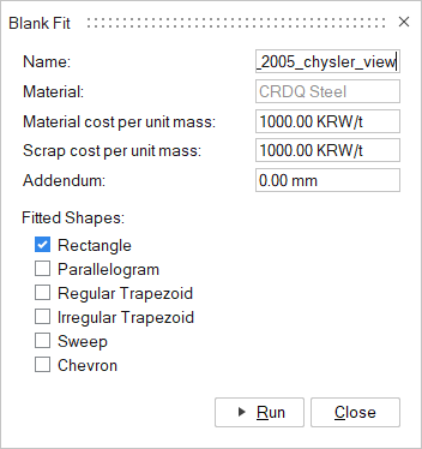Click the Addendum value field
Image resolution: width=422 pixels, height=449 pixels.
pos(328,180)
